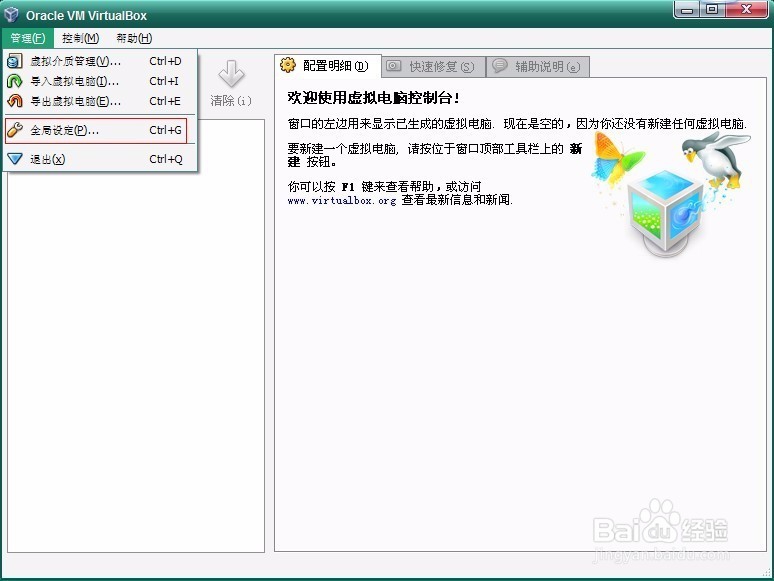Image resolution: width=774 pixels, height=581 pixels.
Task: Click the 清除 down-arrow toolbar icon
Action: pyautogui.click(x=232, y=74)
